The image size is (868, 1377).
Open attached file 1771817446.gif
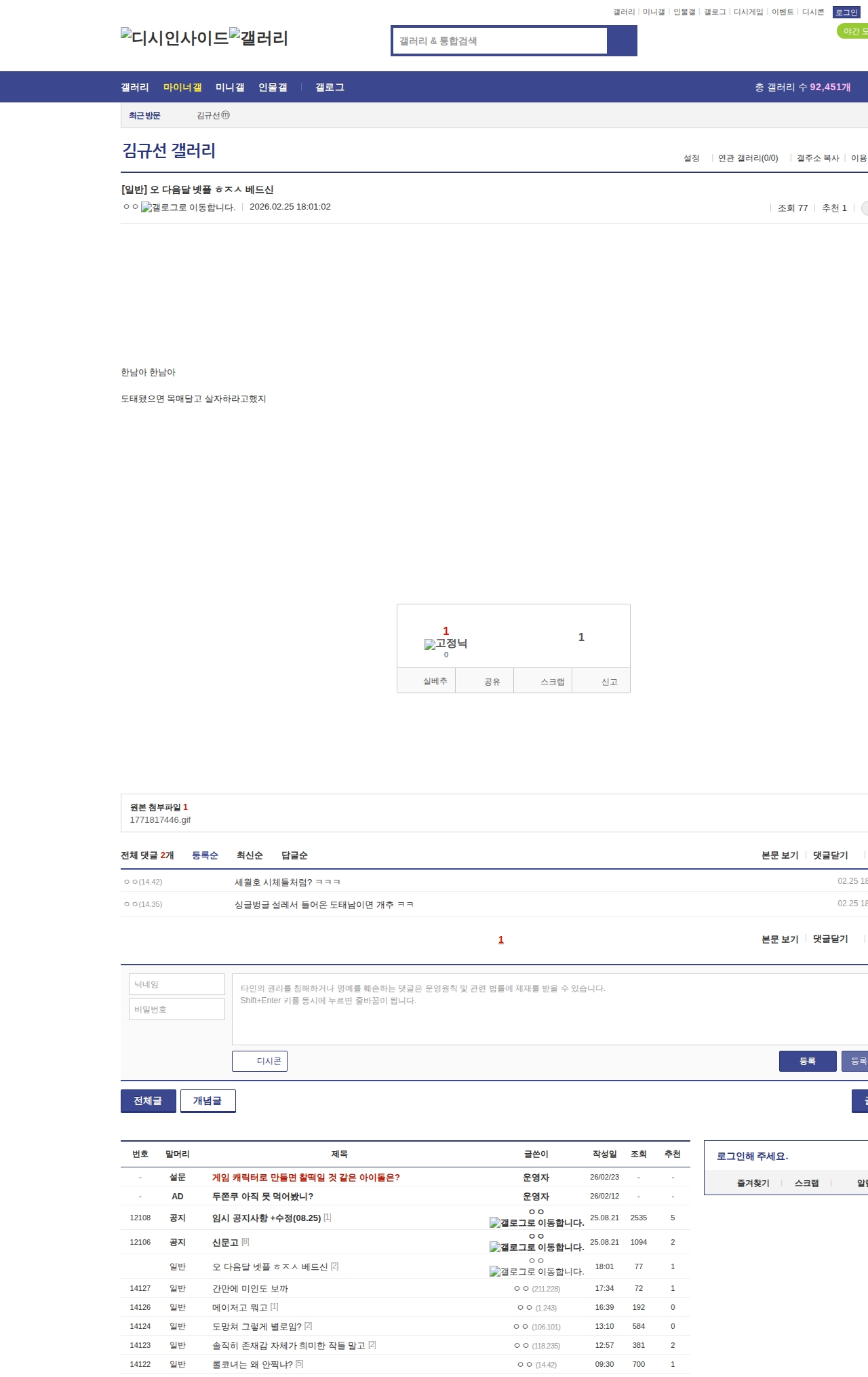pos(160,820)
